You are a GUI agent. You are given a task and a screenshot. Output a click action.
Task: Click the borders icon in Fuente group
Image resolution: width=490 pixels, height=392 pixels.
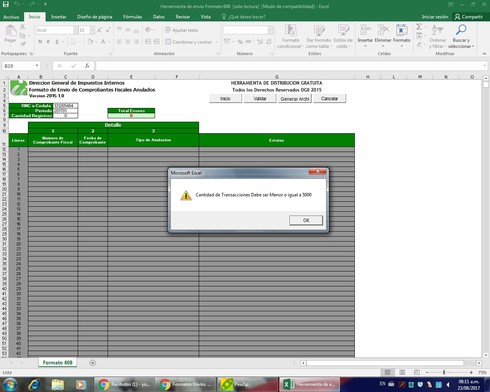tap(73, 42)
